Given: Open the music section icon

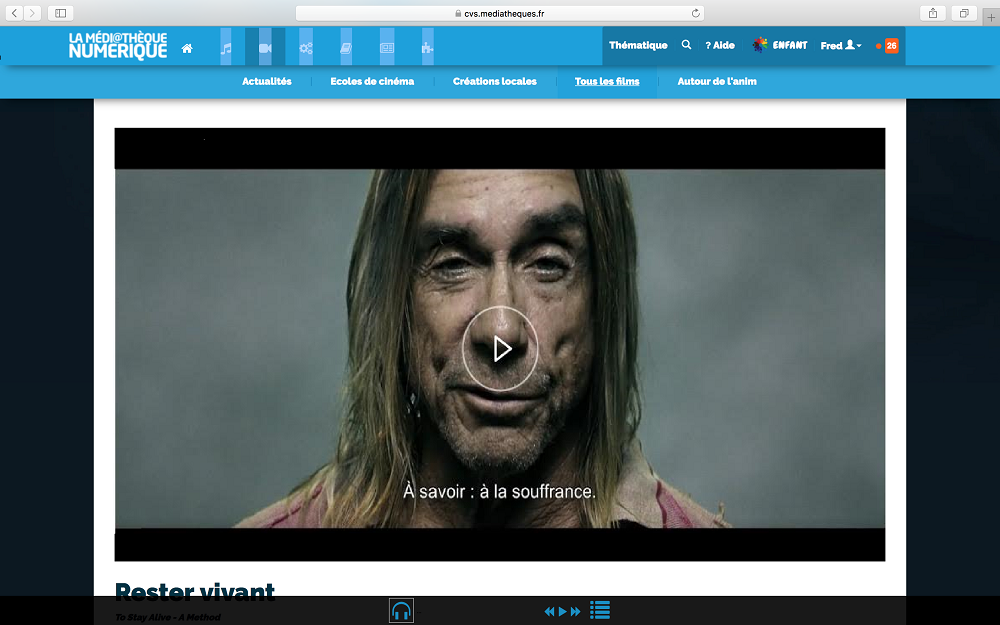Looking at the screenshot, I should point(226,47).
